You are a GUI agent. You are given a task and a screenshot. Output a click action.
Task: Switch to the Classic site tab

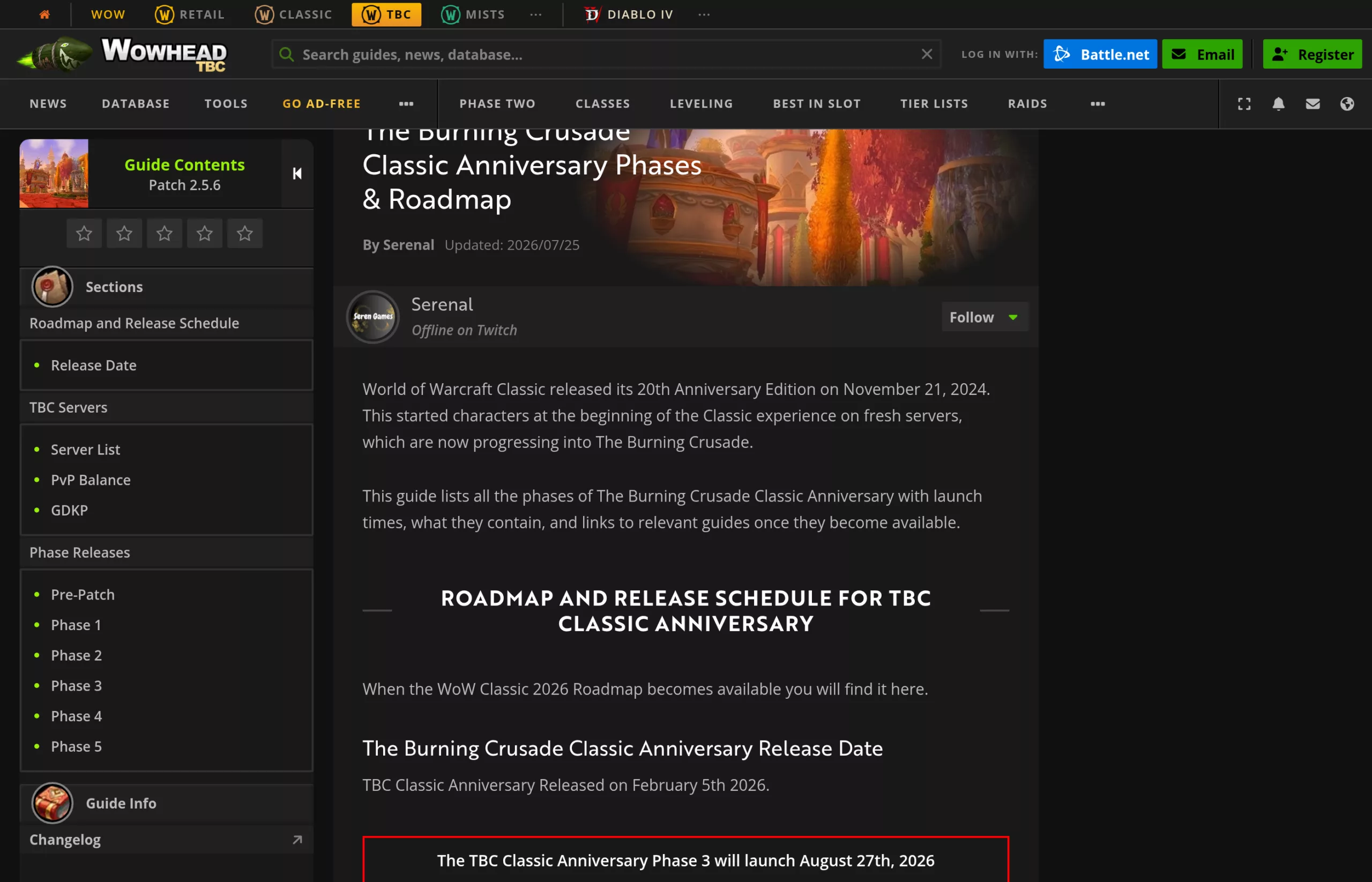(x=293, y=14)
